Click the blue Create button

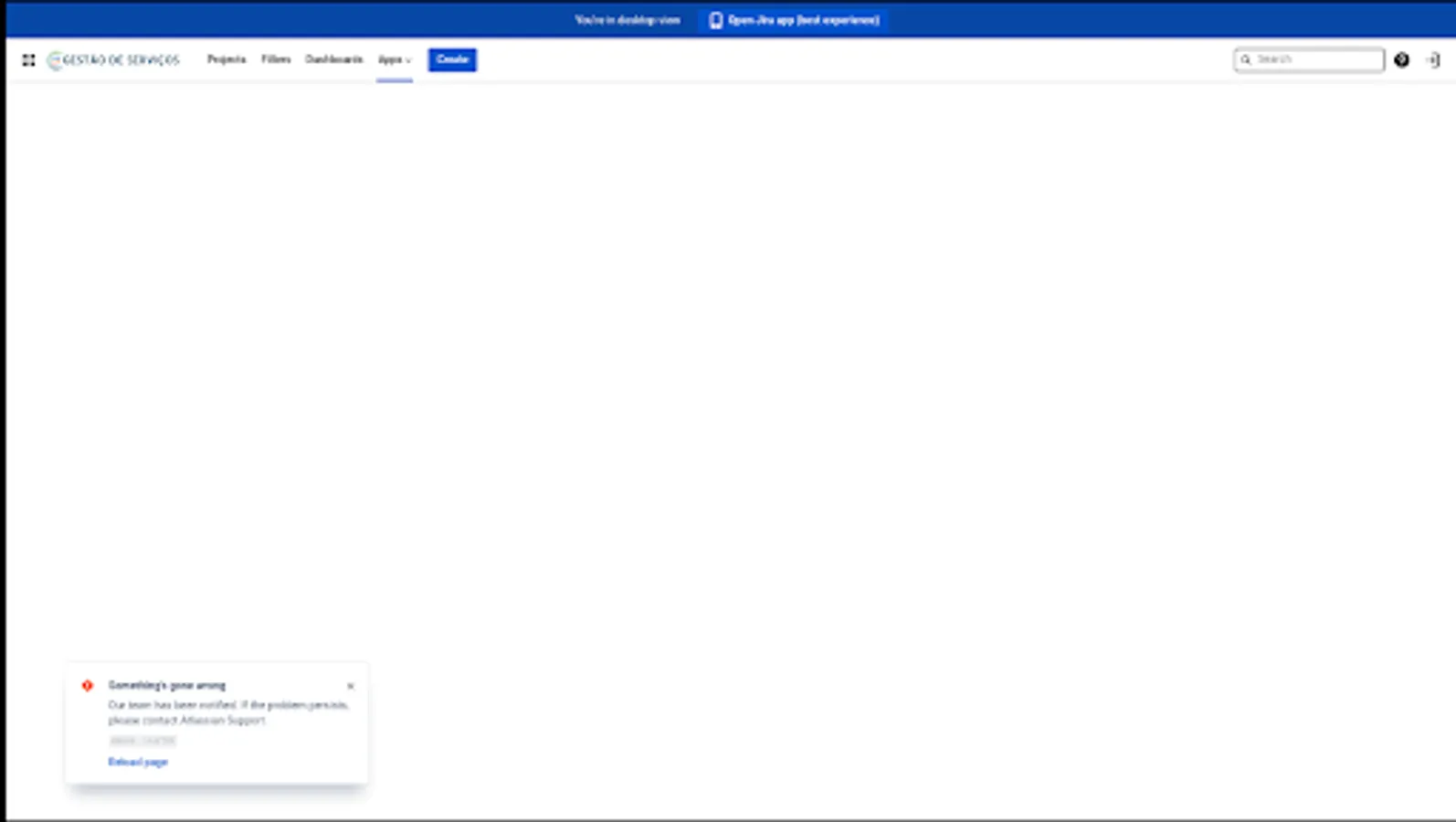click(452, 59)
